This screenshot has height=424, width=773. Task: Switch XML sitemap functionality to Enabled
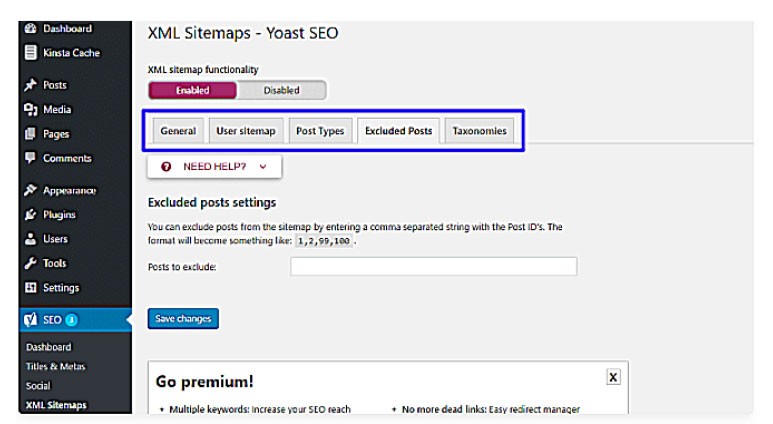[x=193, y=90]
